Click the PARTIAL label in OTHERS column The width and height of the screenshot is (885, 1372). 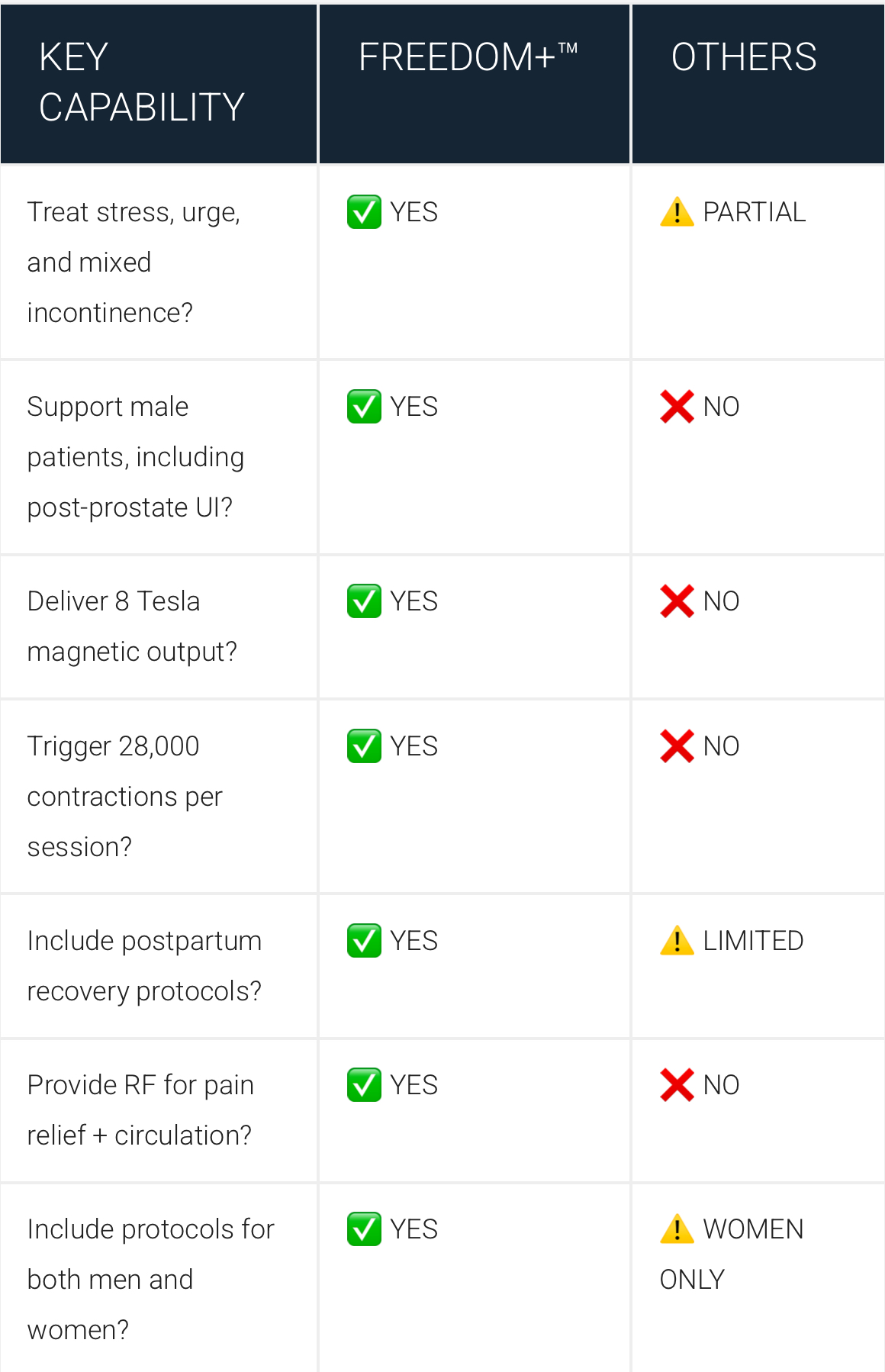tap(754, 212)
